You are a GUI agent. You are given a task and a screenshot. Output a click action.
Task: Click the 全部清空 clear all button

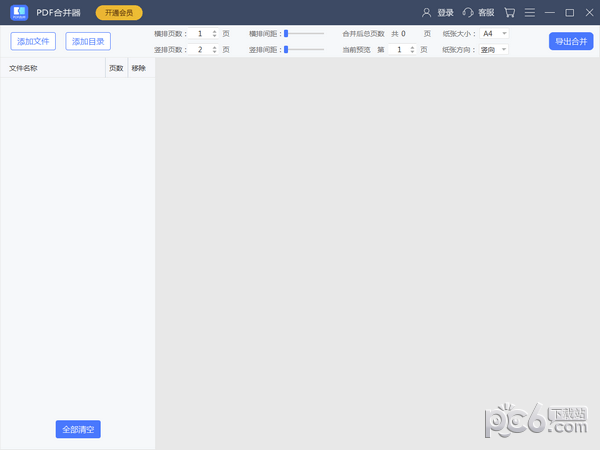tap(78, 429)
